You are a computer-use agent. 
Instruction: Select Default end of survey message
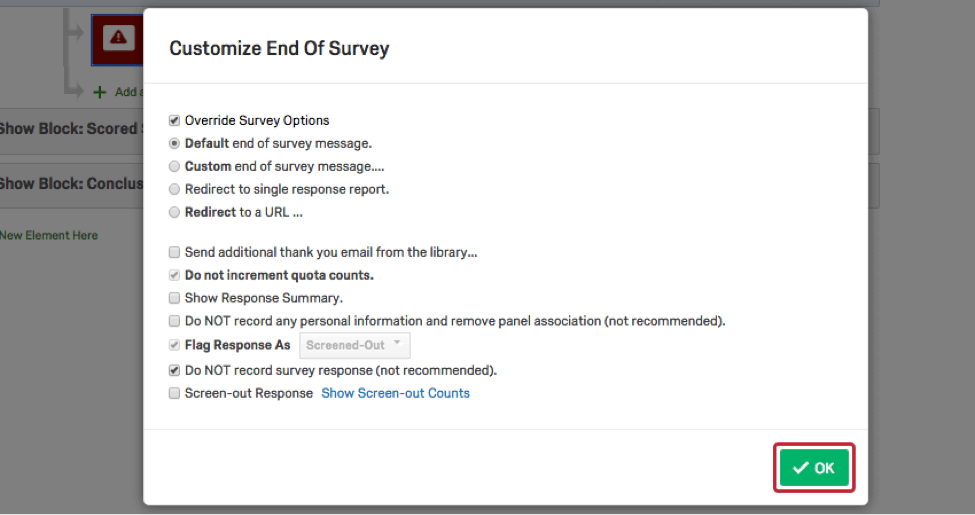[175, 144]
